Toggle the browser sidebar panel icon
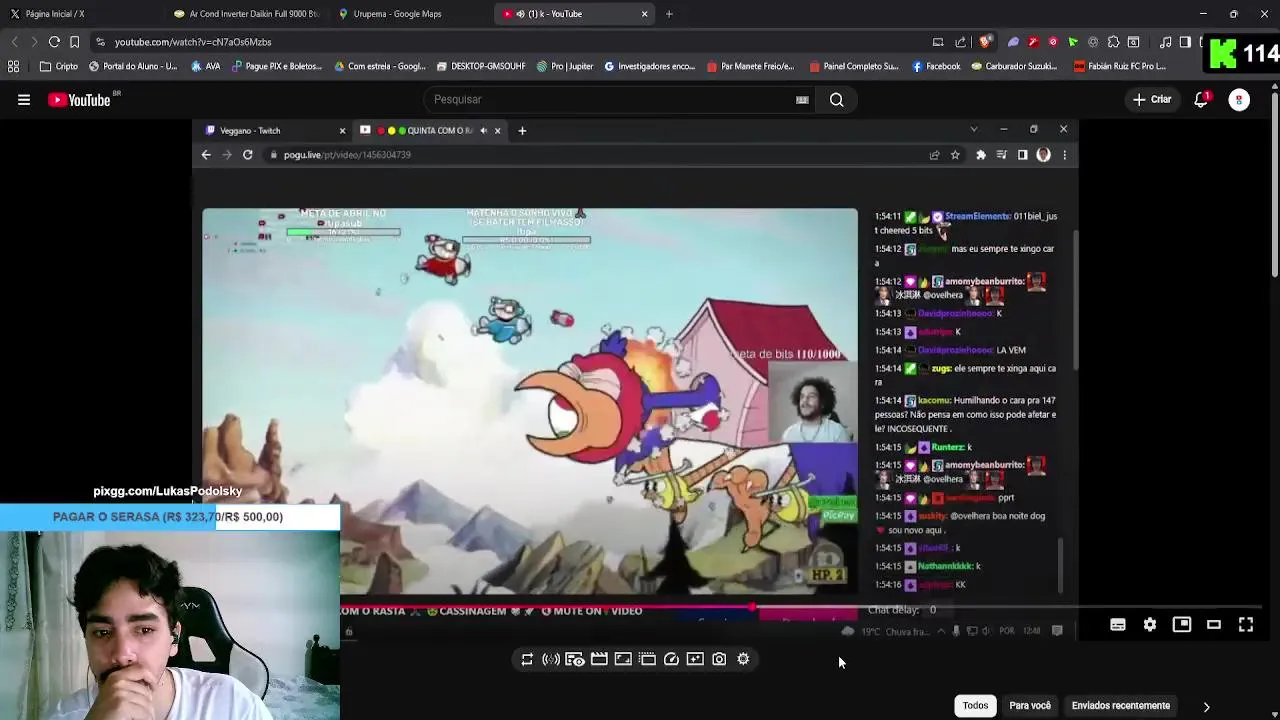The image size is (1280, 720). tap(1185, 42)
